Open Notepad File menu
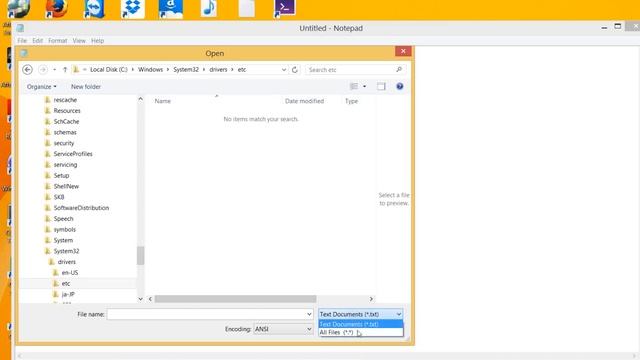Image resolution: width=640 pixels, height=360 pixels. pyautogui.click(x=22, y=41)
